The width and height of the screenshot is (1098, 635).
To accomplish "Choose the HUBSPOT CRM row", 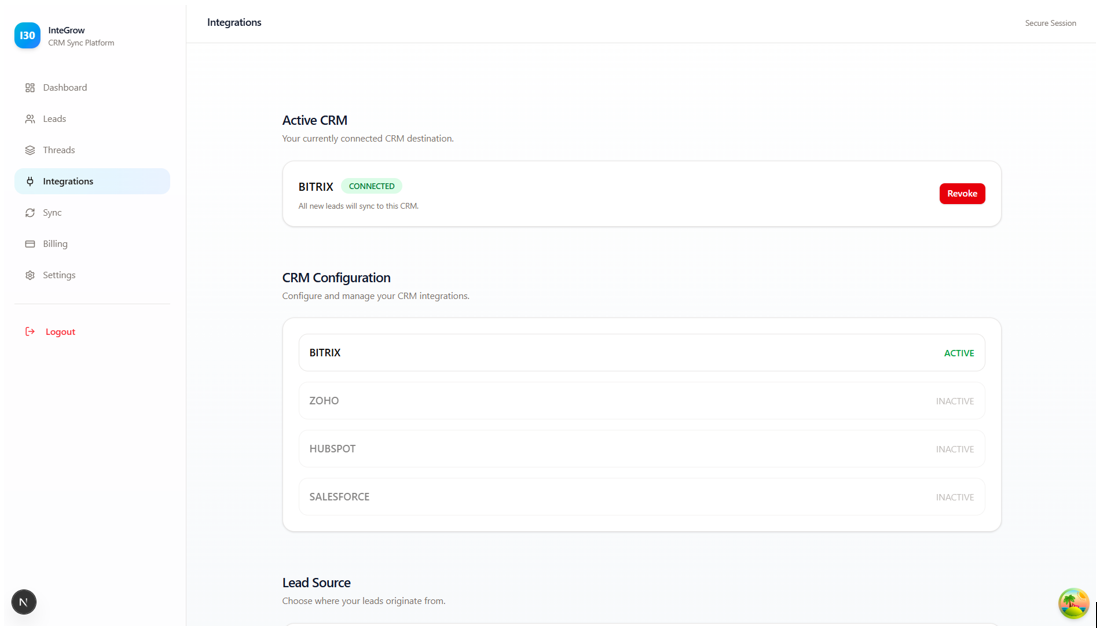I will click(641, 449).
